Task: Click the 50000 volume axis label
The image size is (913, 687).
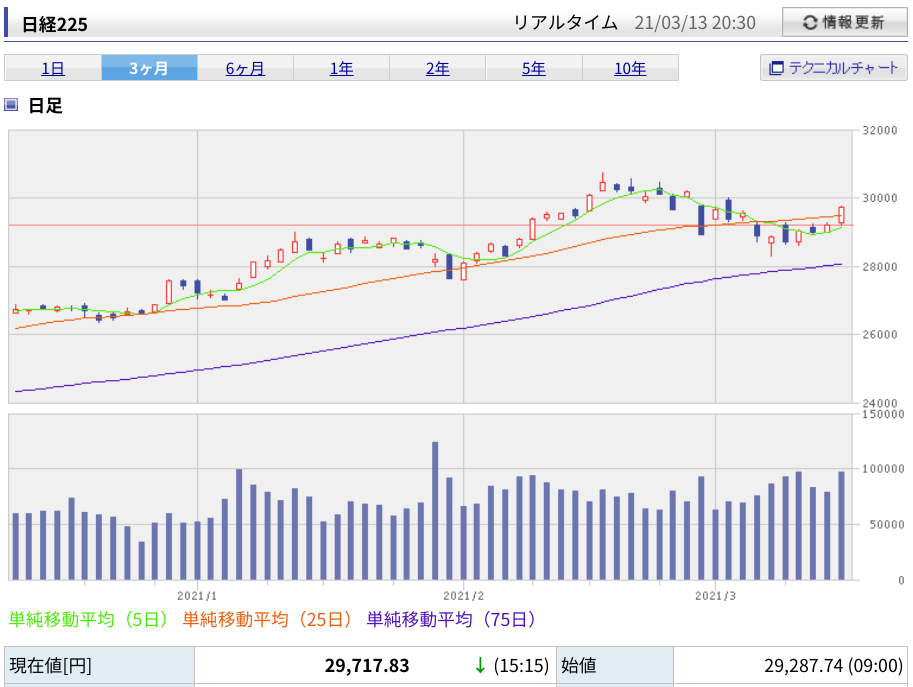Action: point(887,525)
